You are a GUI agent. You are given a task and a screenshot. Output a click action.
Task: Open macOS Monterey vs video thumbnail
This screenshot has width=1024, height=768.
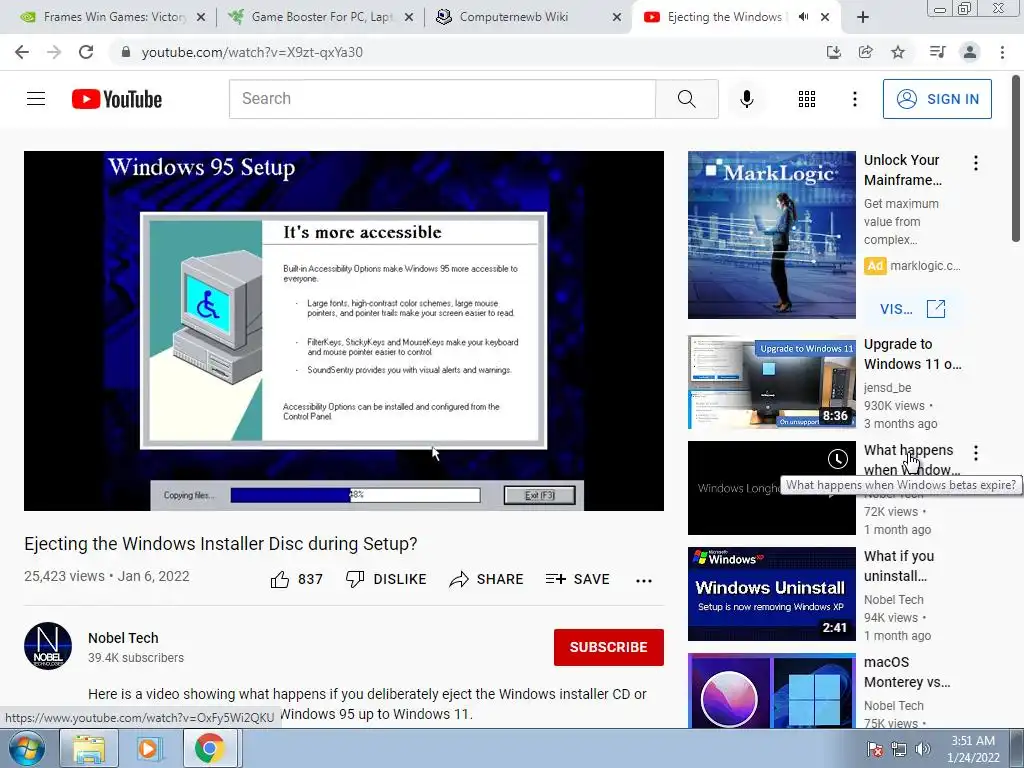(x=771, y=690)
